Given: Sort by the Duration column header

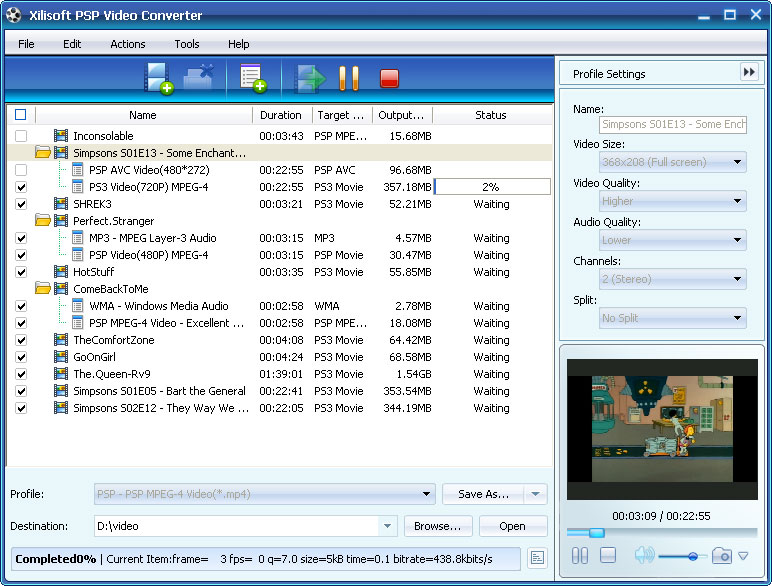Looking at the screenshot, I should pyautogui.click(x=281, y=115).
